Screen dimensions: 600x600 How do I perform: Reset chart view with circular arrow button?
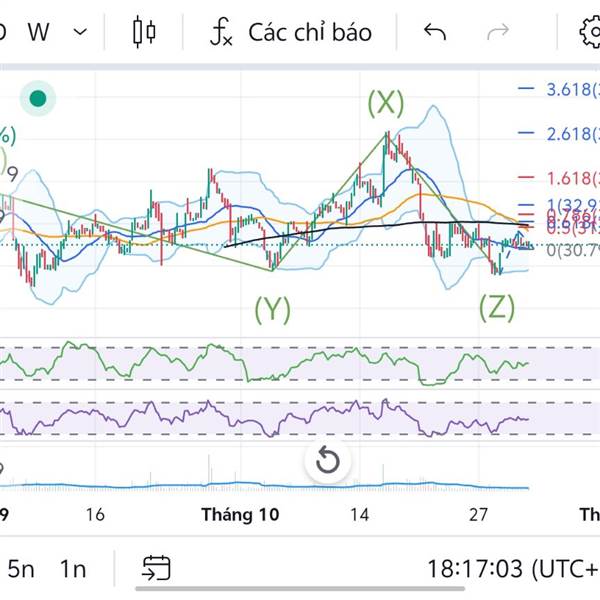pyautogui.click(x=328, y=461)
